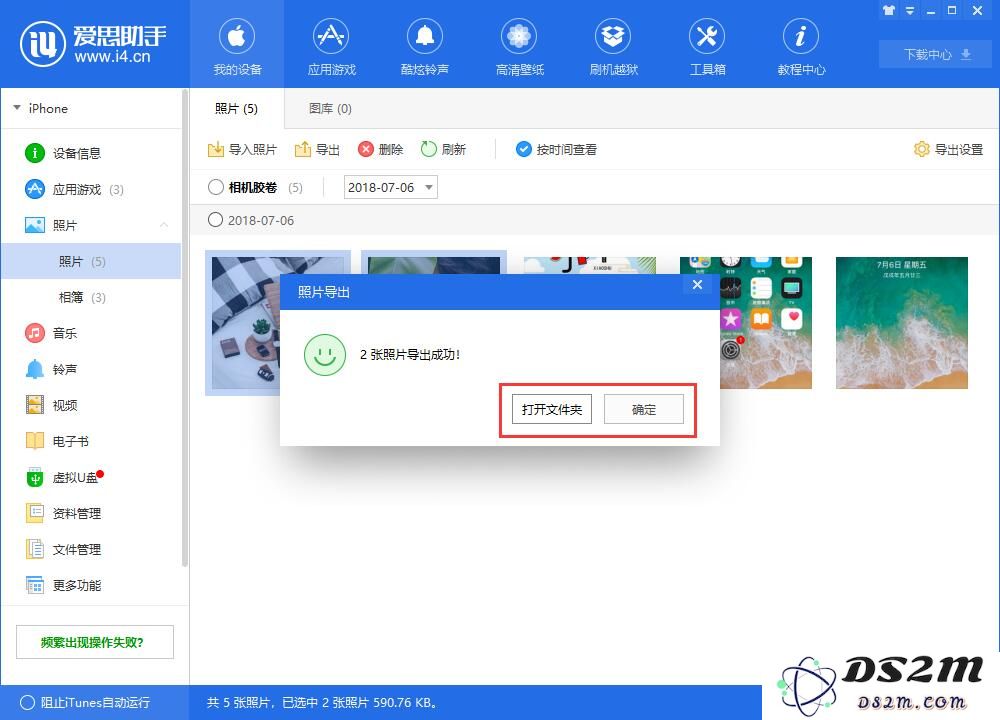
Task: Click the i4 爱思助手 logo
Action: click(93, 43)
